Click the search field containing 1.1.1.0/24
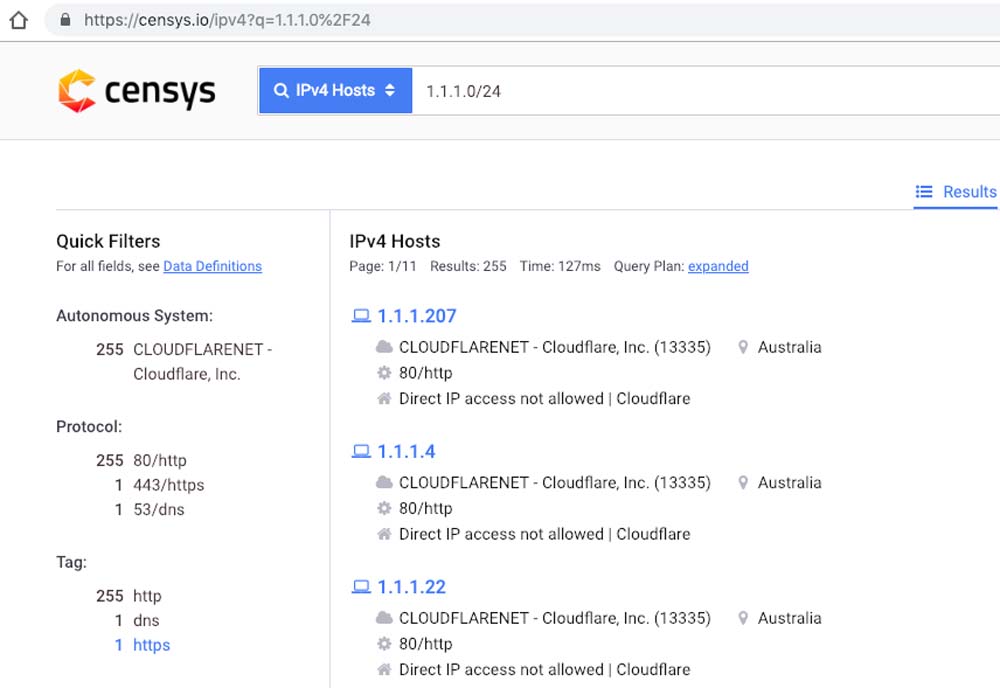 tap(700, 91)
